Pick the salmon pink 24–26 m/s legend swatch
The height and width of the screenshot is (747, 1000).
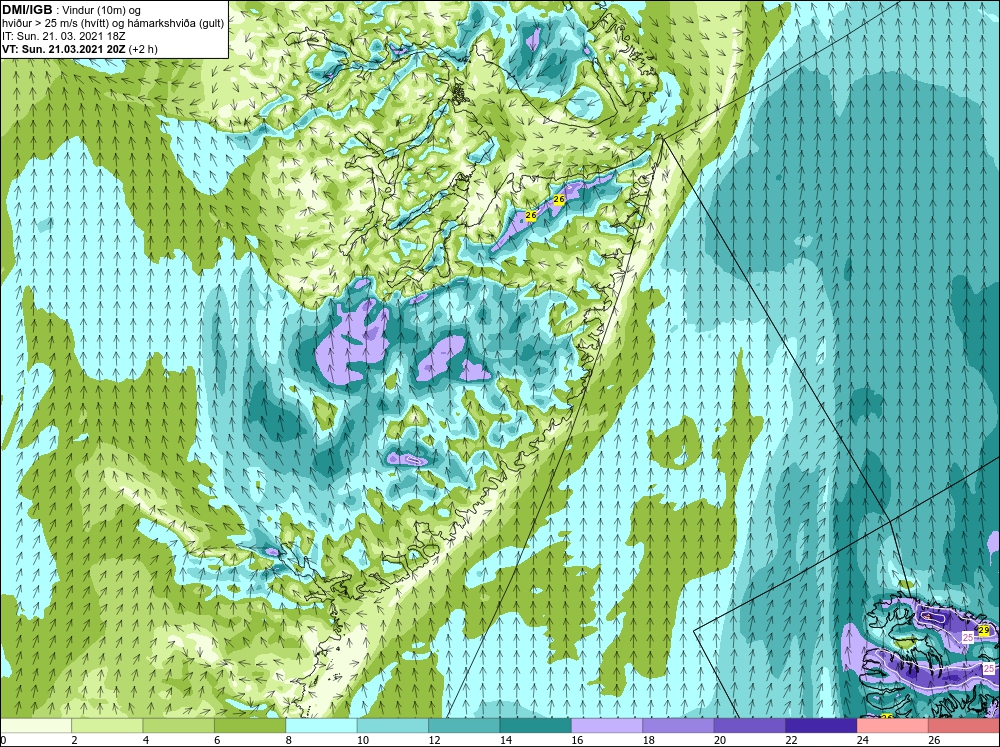[x=893, y=726]
